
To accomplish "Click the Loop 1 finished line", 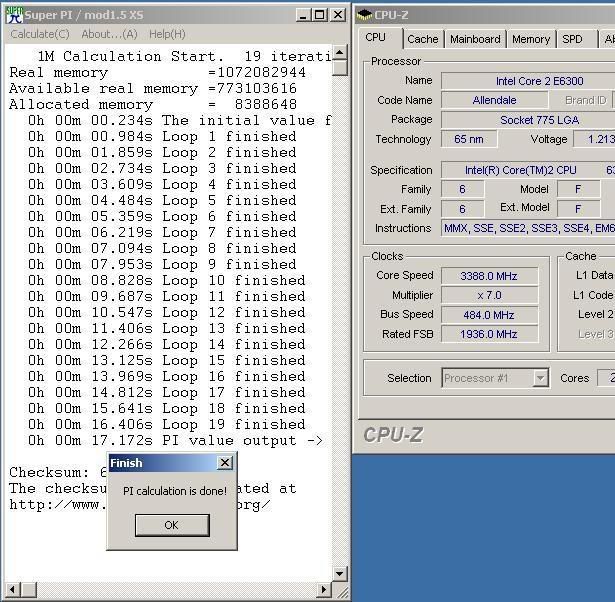I will pos(162,137).
